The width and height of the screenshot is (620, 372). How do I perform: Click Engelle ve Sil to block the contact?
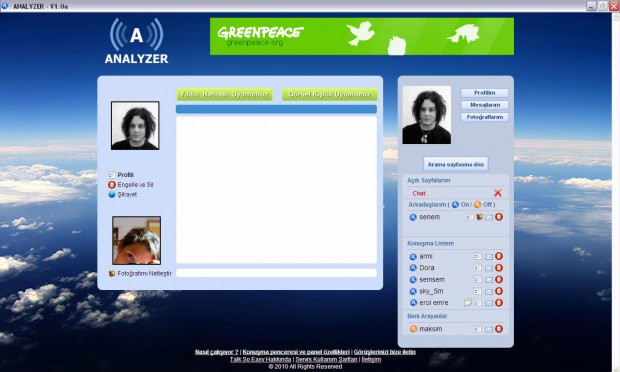point(135,185)
